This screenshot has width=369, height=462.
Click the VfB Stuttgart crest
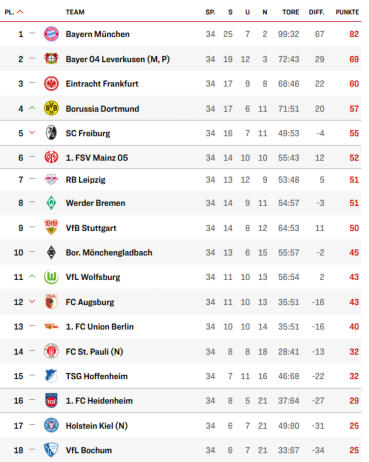tap(51, 227)
